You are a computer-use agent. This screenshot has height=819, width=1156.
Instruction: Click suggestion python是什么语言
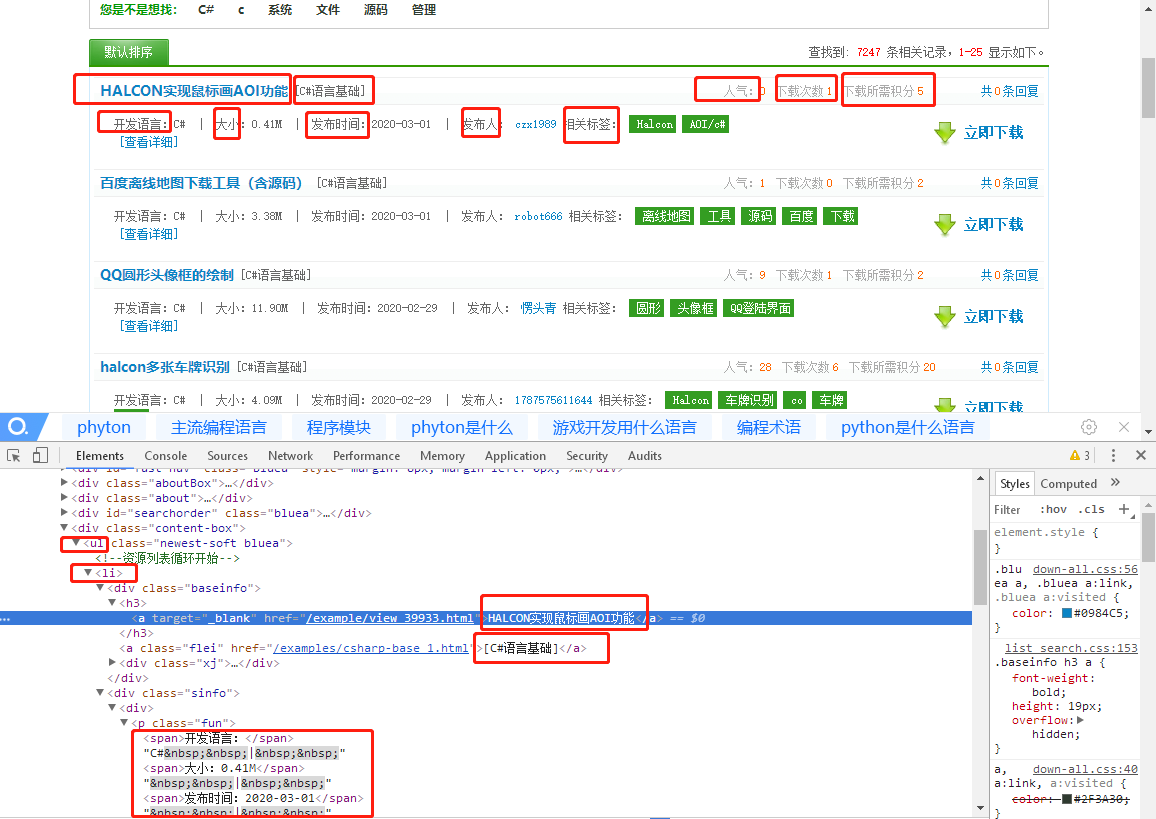pos(907,428)
